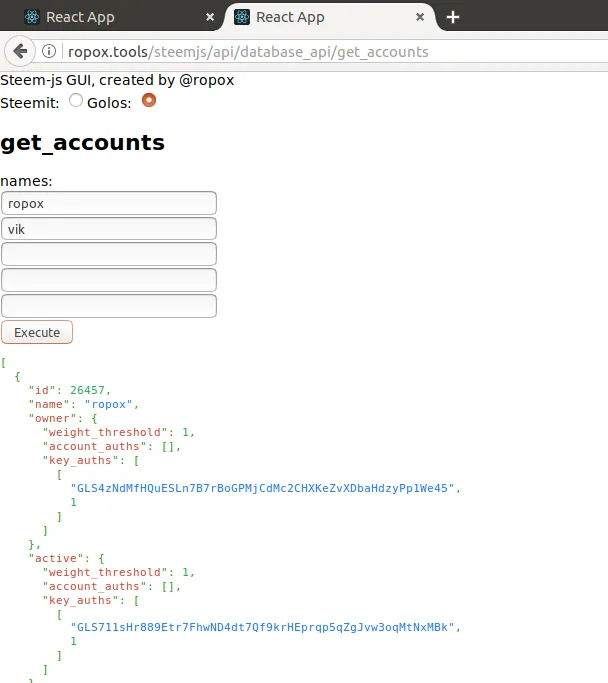Click the active key starting GLS711sHr
The width and height of the screenshot is (608, 683).
[x=263, y=627]
